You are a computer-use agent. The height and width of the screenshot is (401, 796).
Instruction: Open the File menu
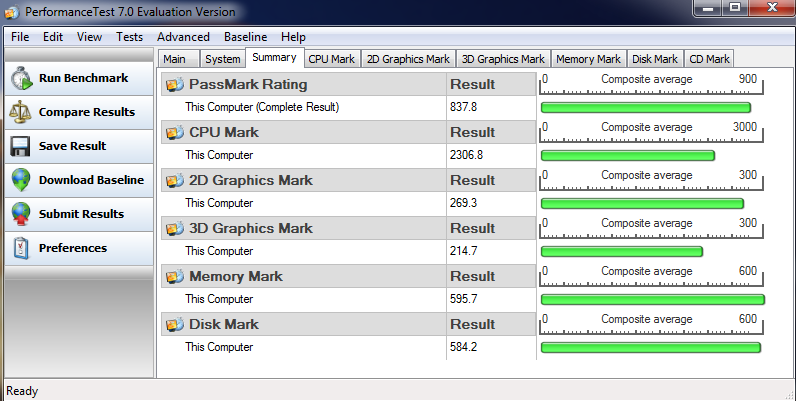point(20,37)
